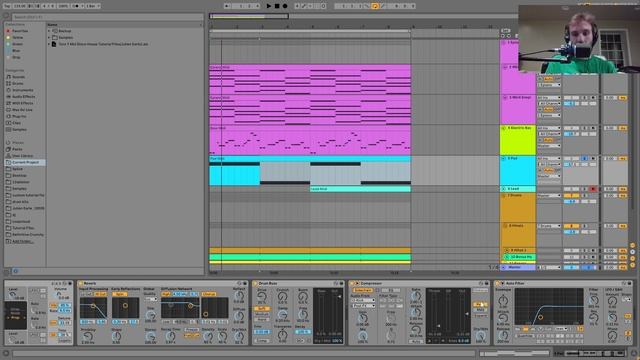Toggle the Info View button at bottom left
Screen dimensions: 640x360
pyautogui.click(x=6, y=353)
